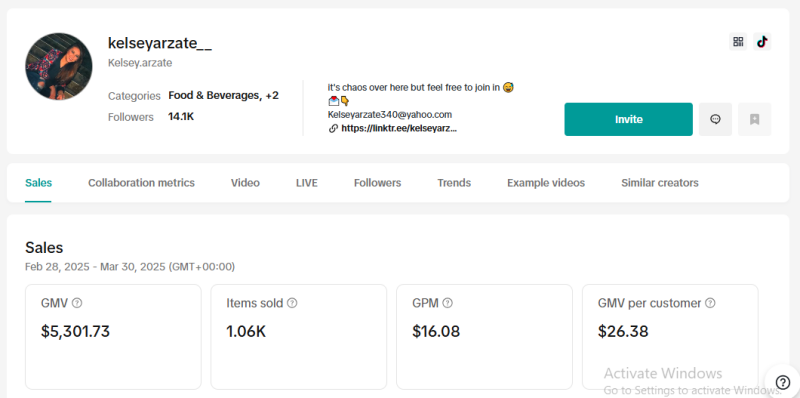Open the linktr.ee/kelseyarz link

(399, 129)
